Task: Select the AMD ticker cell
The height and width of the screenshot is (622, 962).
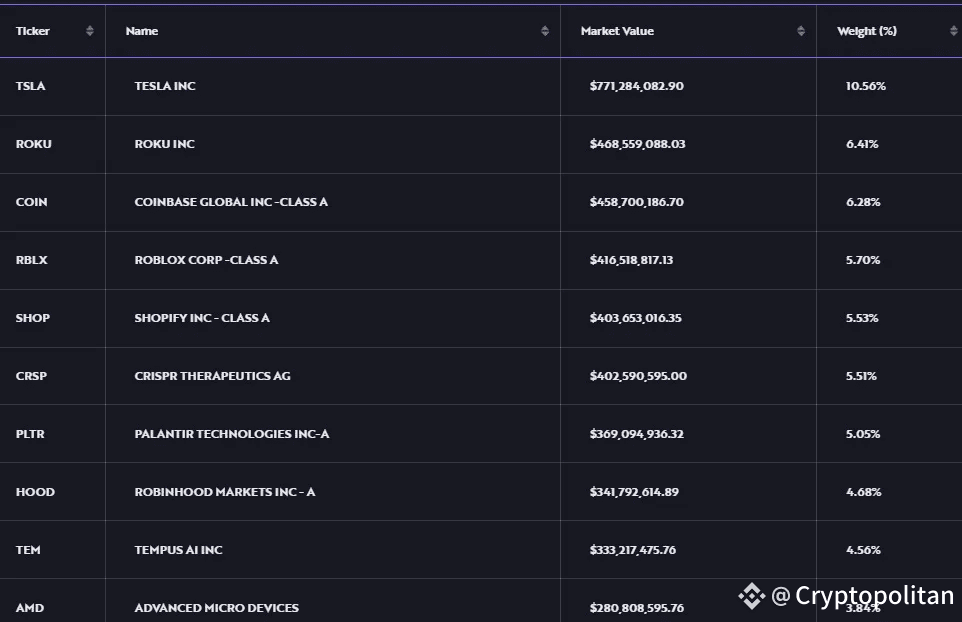Action: point(29,608)
